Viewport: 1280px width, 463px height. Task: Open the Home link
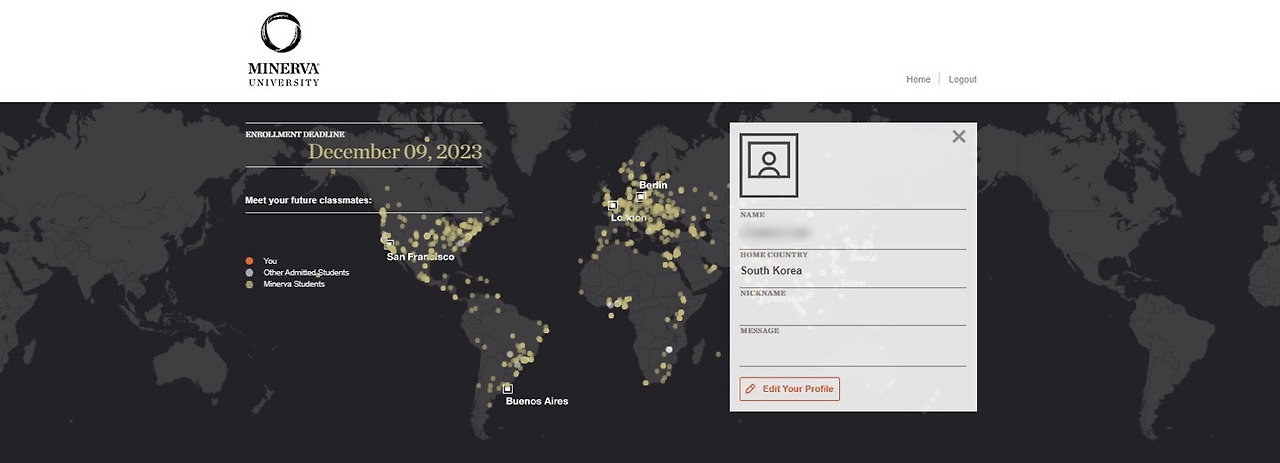pyautogui.click(x=918, y=79)
